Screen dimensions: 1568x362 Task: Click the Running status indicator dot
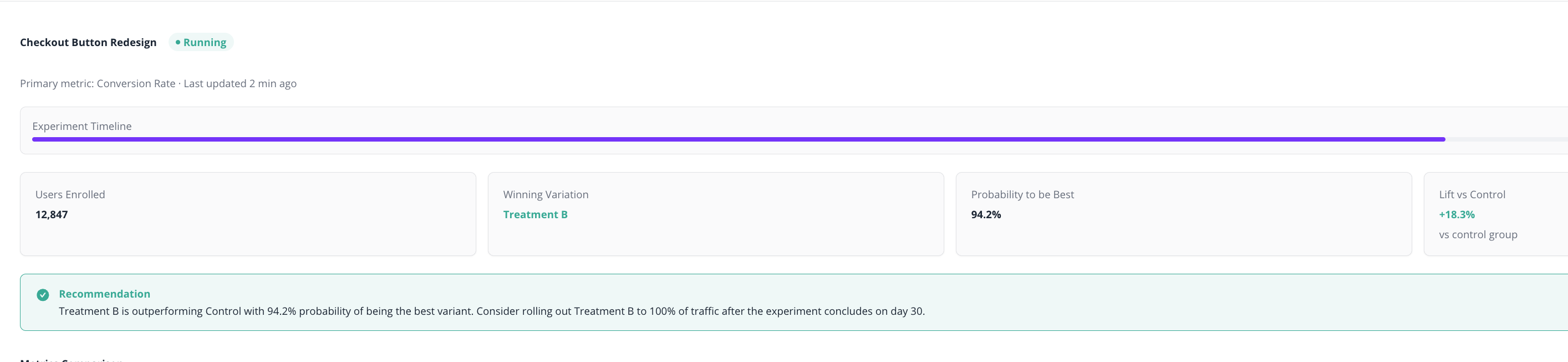(179, 42)
